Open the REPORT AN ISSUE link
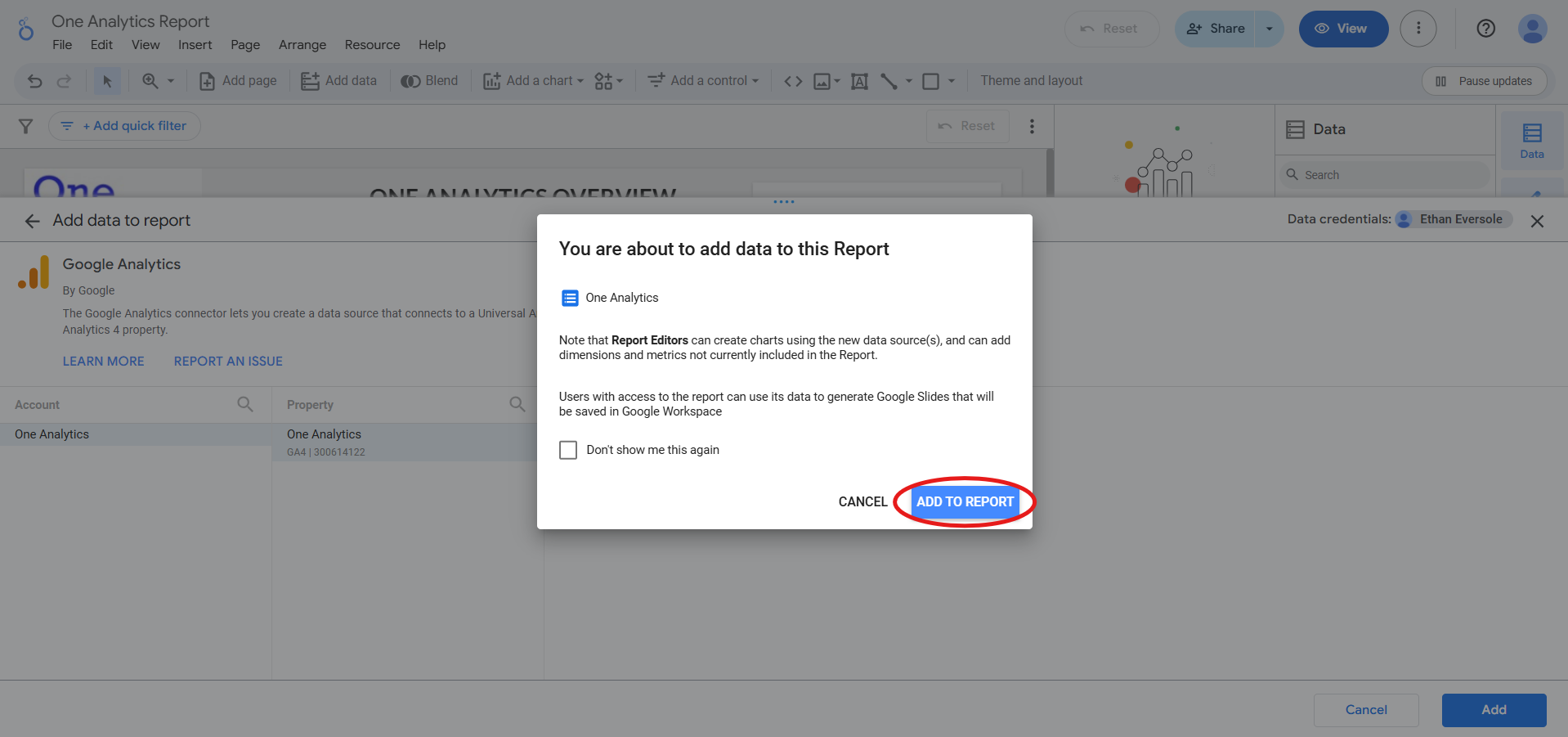The image size is (1568, 737). pyautogui.click(x=228, y=362)
